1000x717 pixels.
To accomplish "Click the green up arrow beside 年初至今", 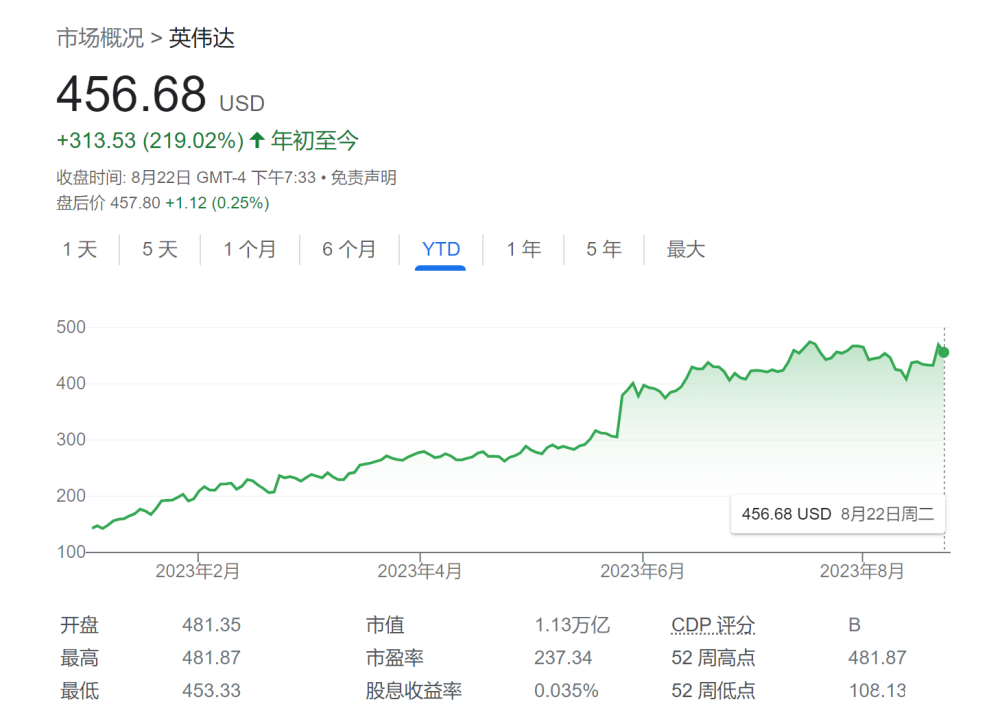I will pyautogui.click(x=257, y=140).
